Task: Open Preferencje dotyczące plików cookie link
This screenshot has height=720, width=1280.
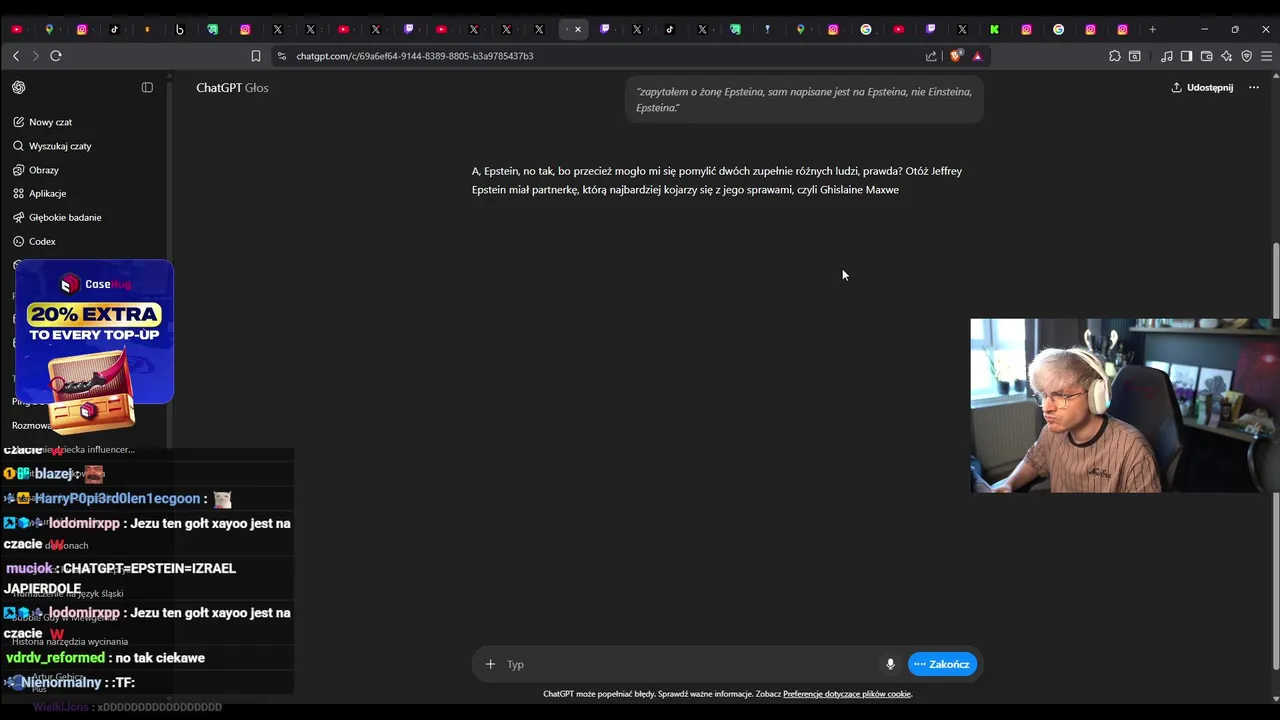Action: pos(847,694)
